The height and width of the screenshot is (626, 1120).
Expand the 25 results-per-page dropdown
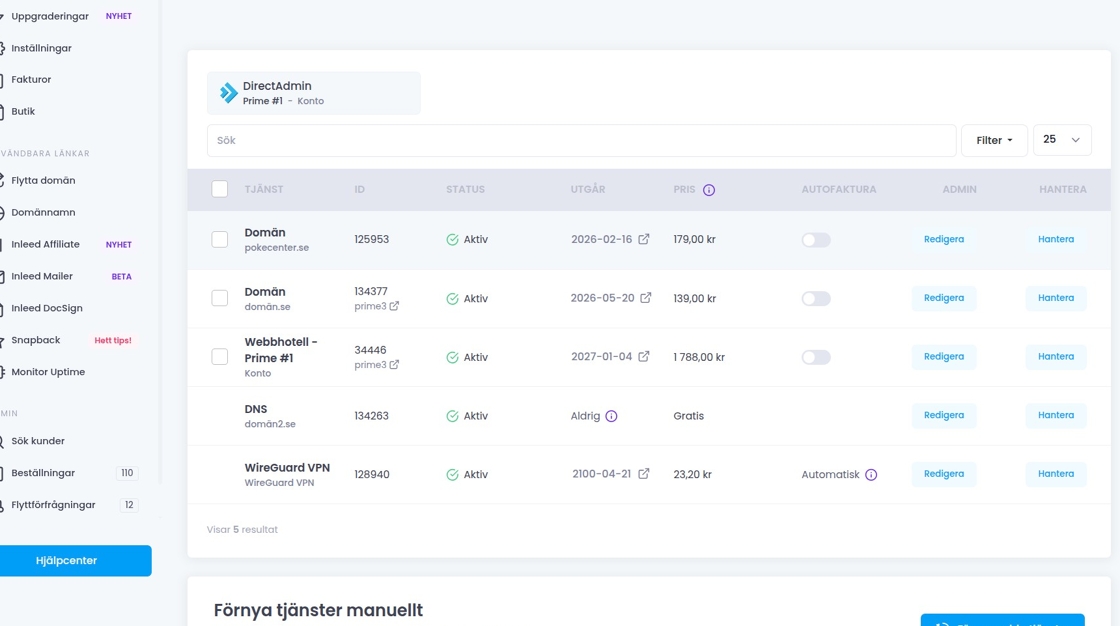click(1061, 140)
